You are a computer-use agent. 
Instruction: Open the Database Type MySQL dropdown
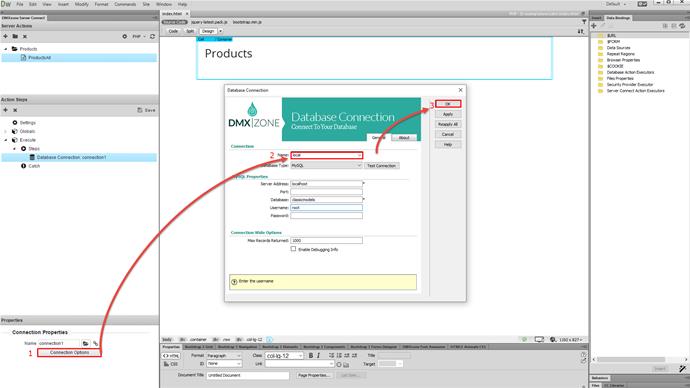pyautogui.click(x=327, y=165)
